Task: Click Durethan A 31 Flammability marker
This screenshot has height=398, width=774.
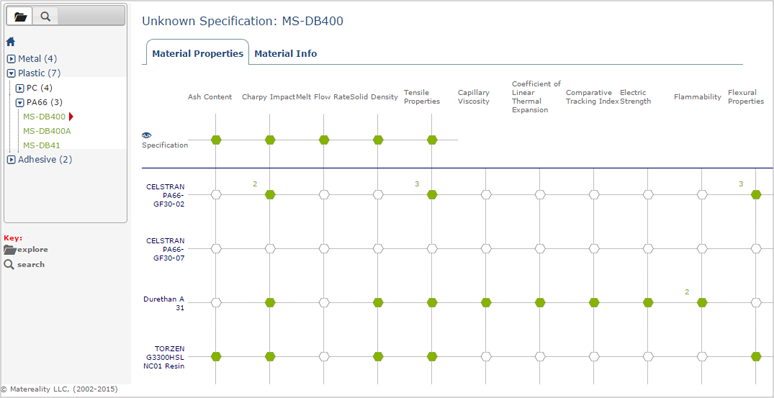Action: pyautogui.click(x=702, y=303)
